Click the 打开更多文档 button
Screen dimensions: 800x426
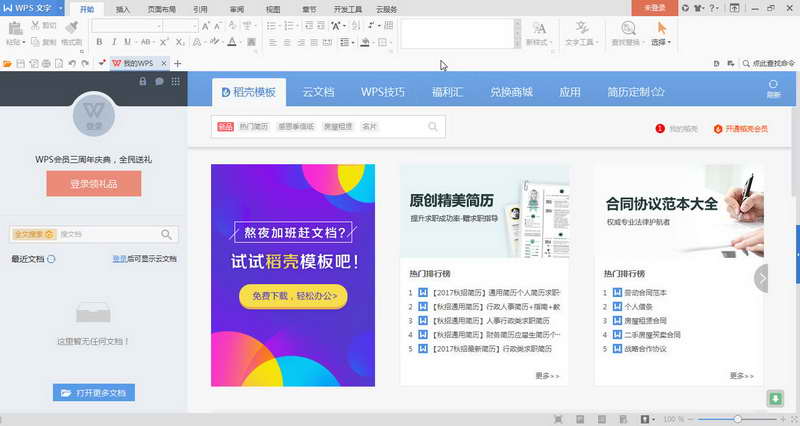click(93, 393)
